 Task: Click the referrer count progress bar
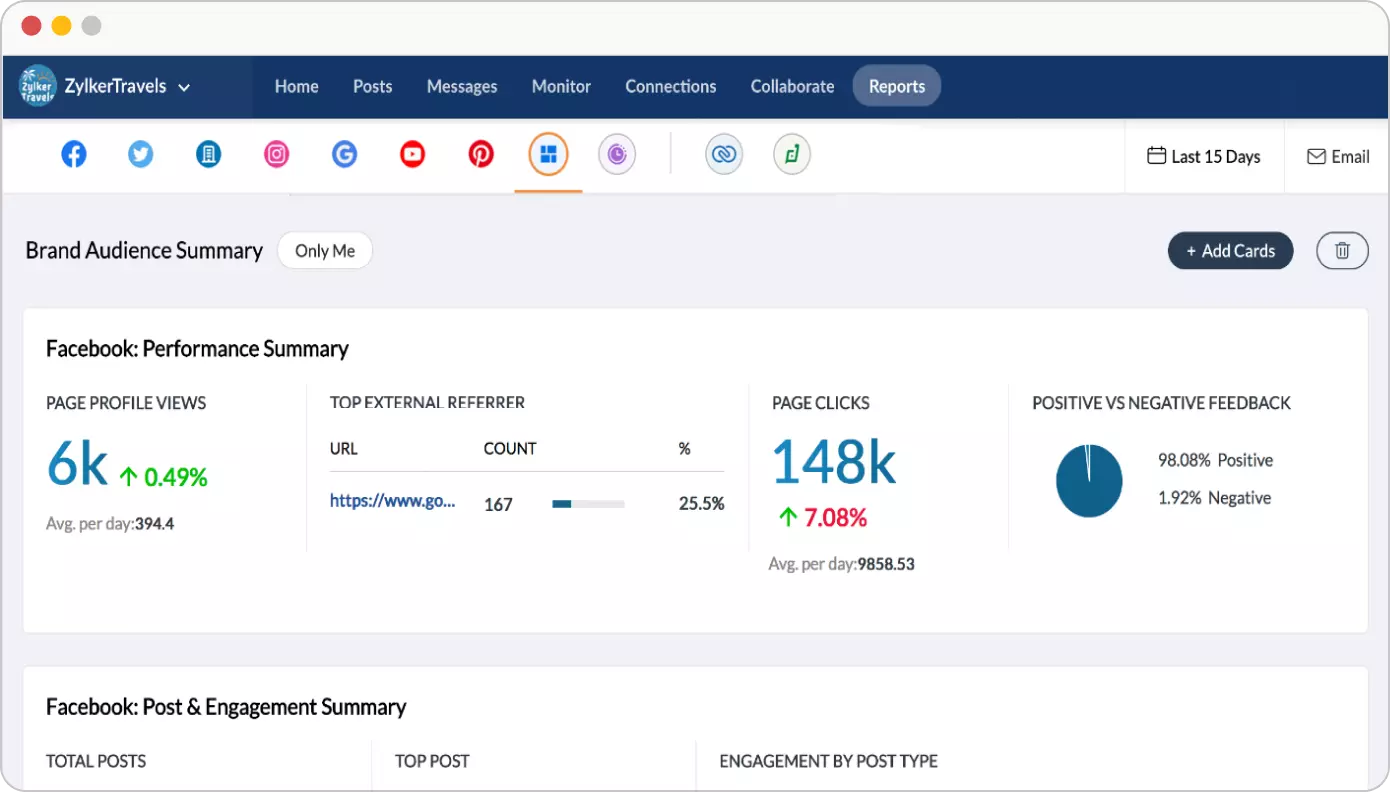[x=588, y=504]
